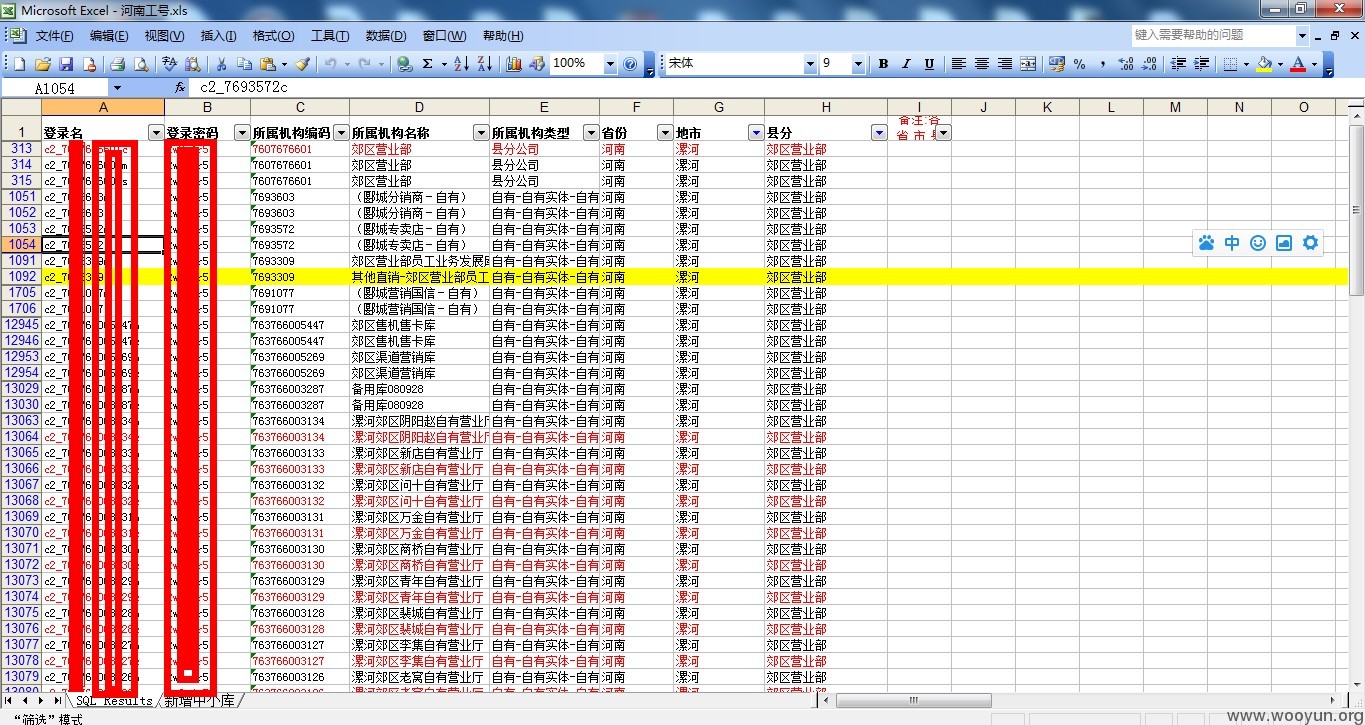Open filter dropdown for 县分 column
Image resolution: width=1365 pixels, height=725 pixels.
(878, 133)
